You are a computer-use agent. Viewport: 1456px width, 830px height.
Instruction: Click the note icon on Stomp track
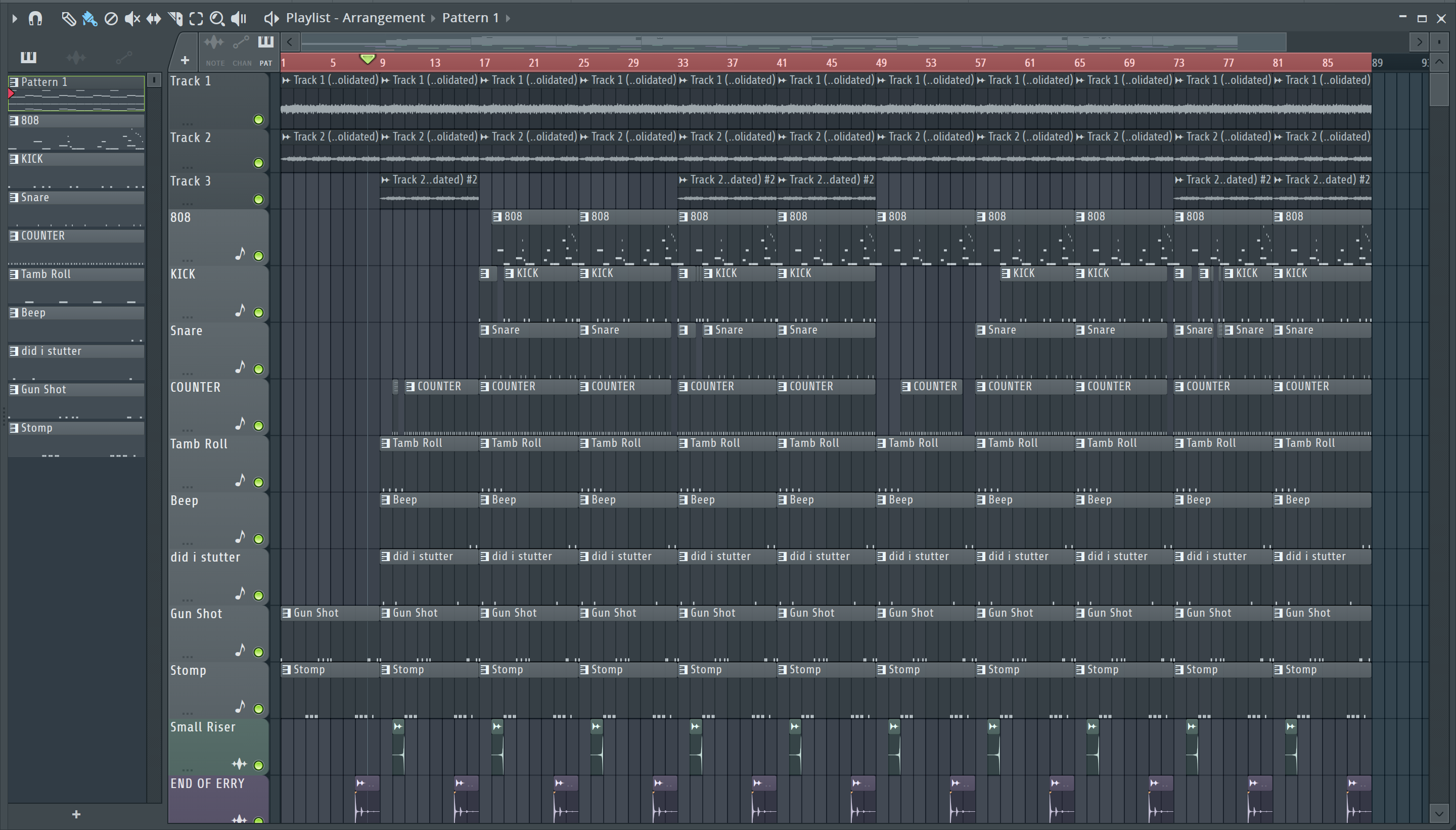click(240, 706)
